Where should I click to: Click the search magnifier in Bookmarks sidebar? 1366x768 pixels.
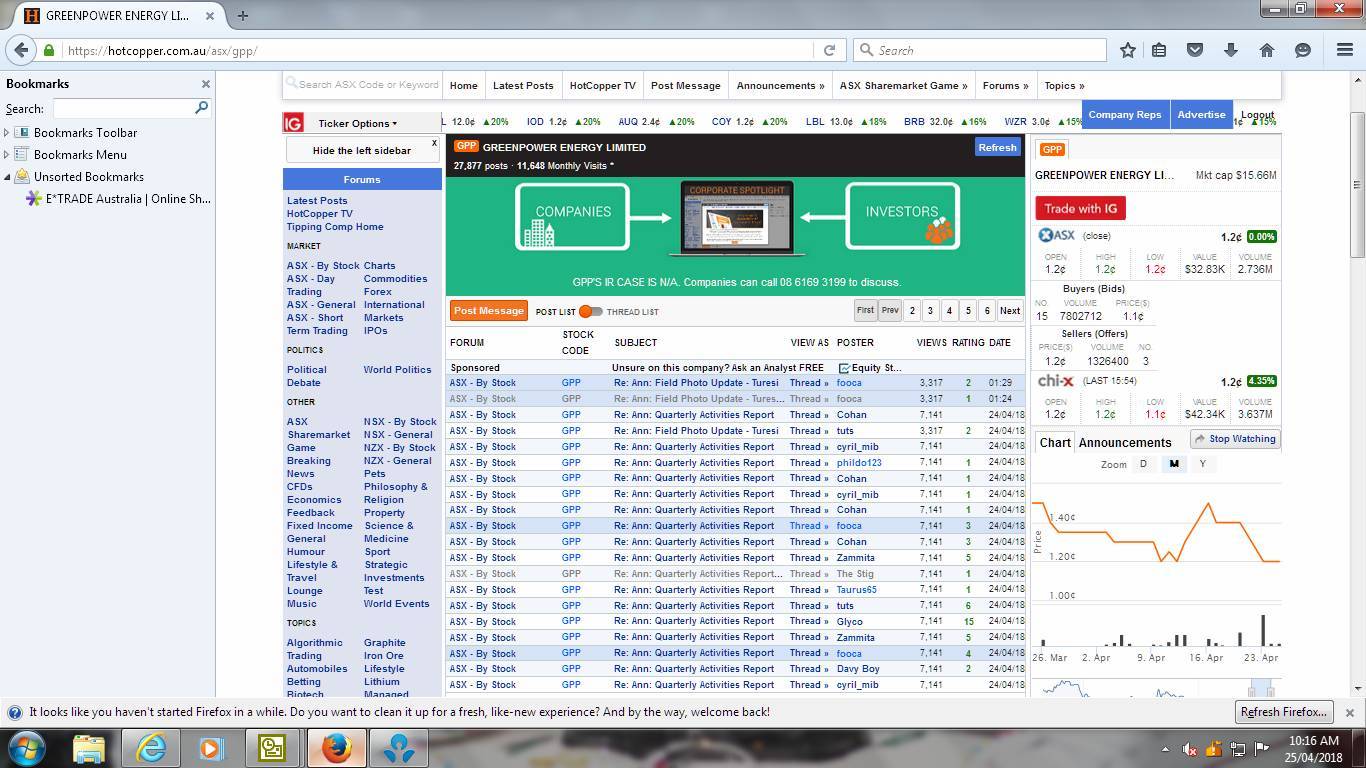point(201,107)
